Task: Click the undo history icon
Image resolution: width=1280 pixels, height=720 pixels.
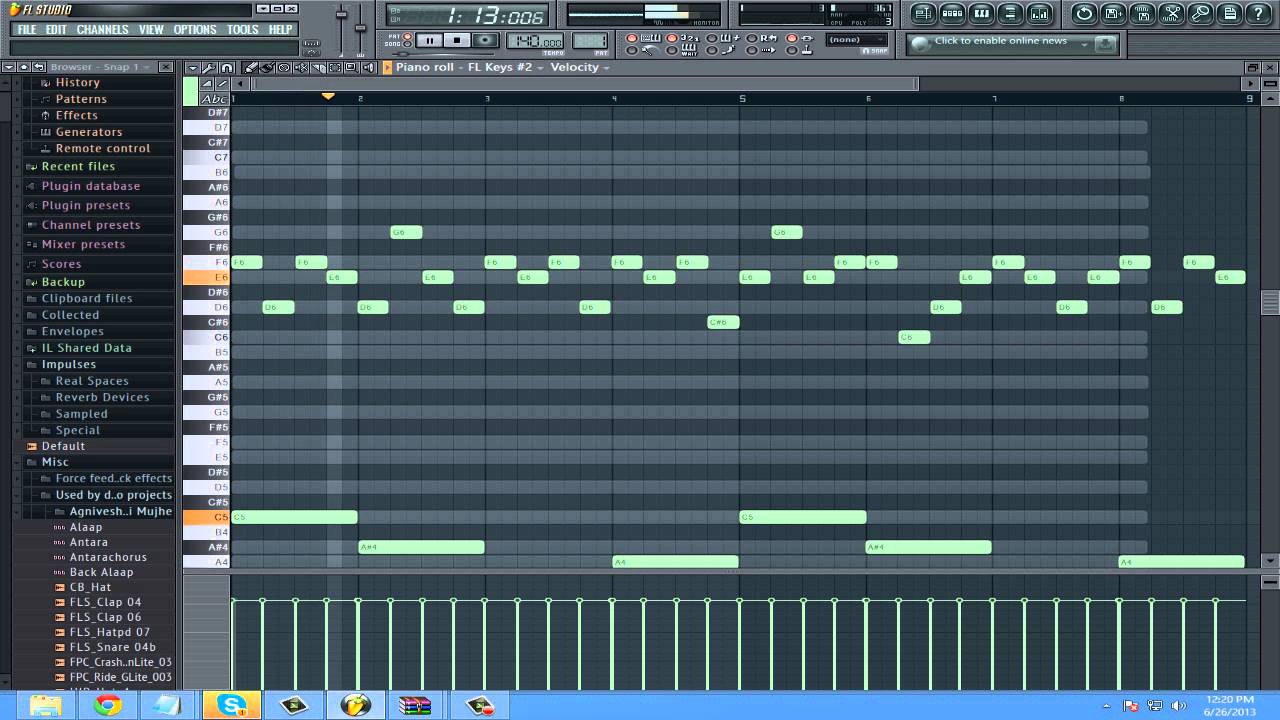Action: point(1084,14)
